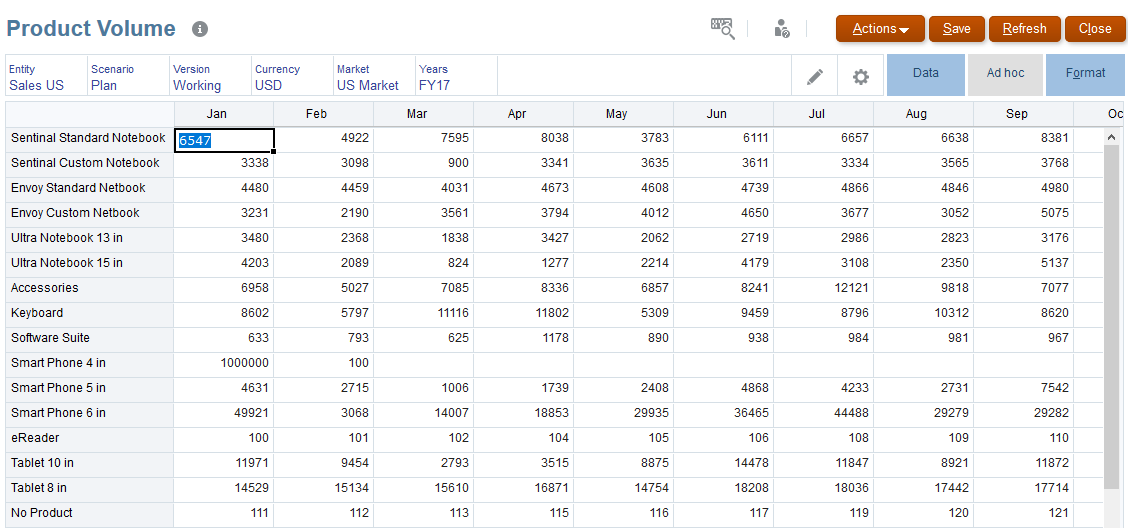Image resolution: width=1131 pixels, height=528 pixels.
Task: Switch to the Data tab
Action: tap(926, 74)
